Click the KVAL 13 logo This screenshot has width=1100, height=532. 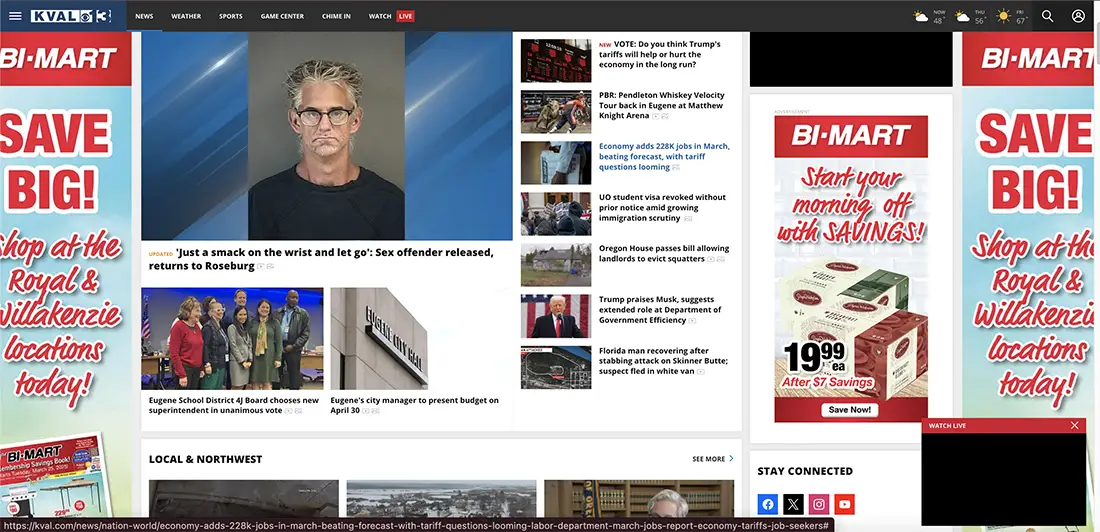point(71,16)
